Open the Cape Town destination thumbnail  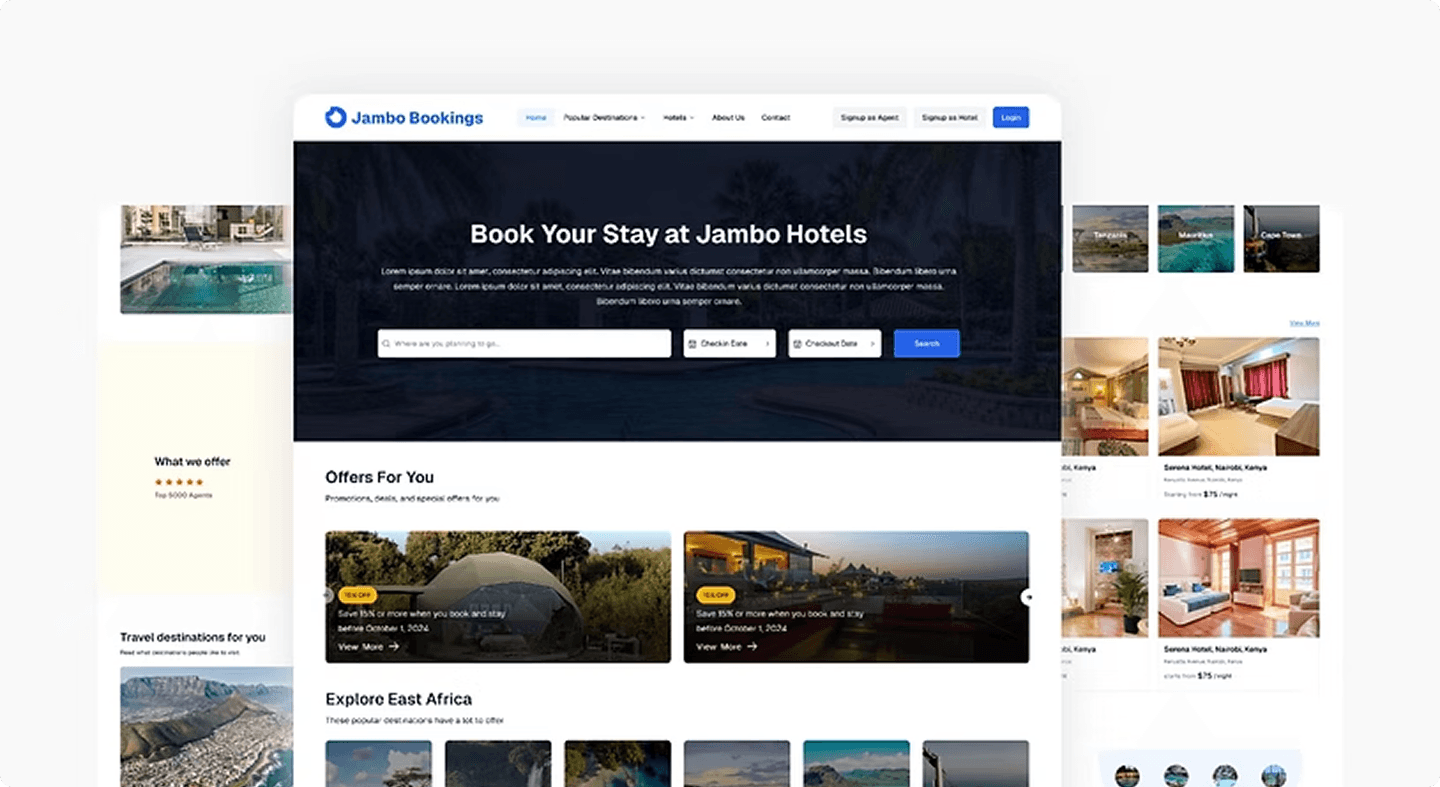pos(1282,238)
